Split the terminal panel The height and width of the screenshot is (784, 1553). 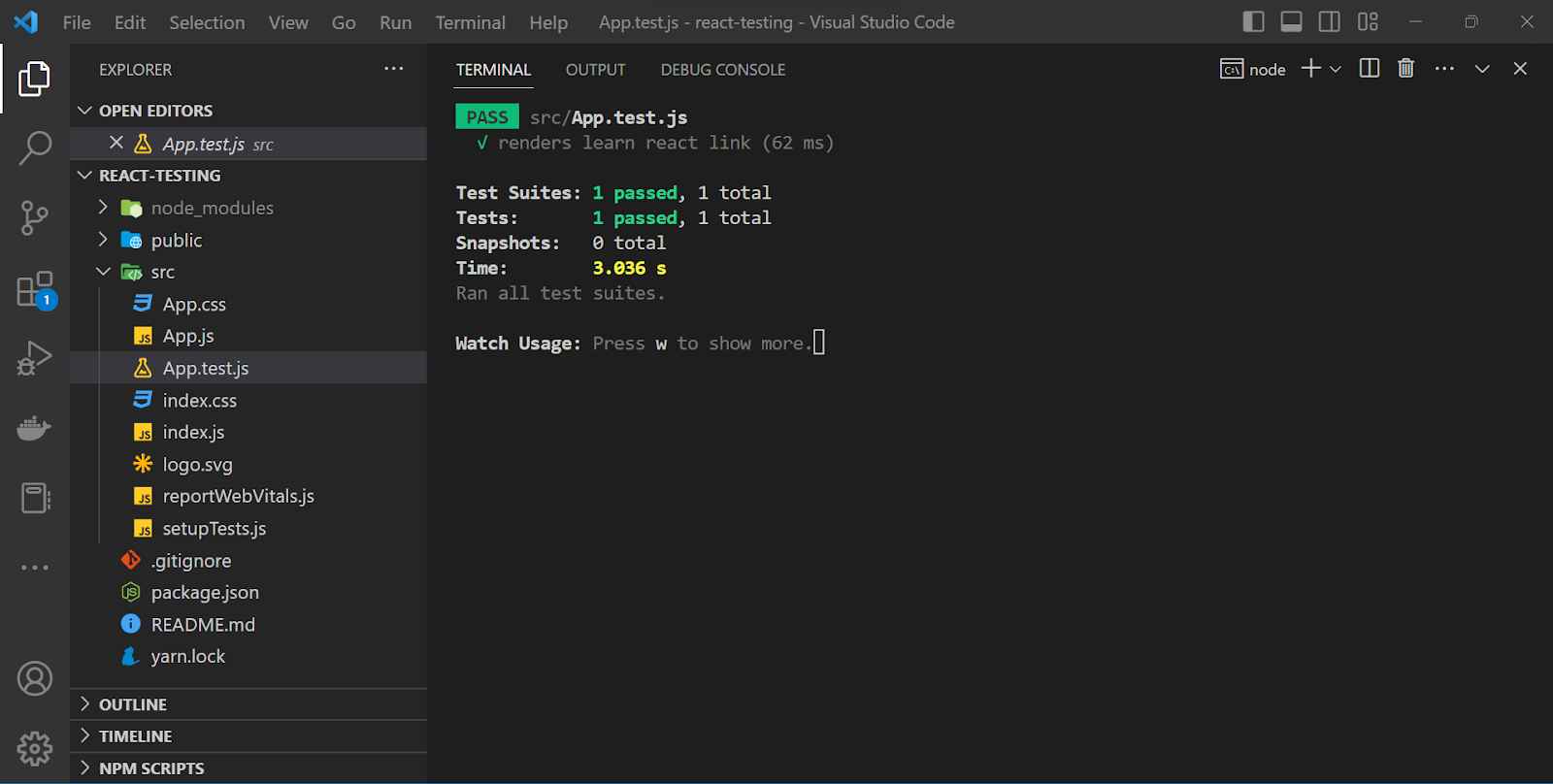(1370, 68)
